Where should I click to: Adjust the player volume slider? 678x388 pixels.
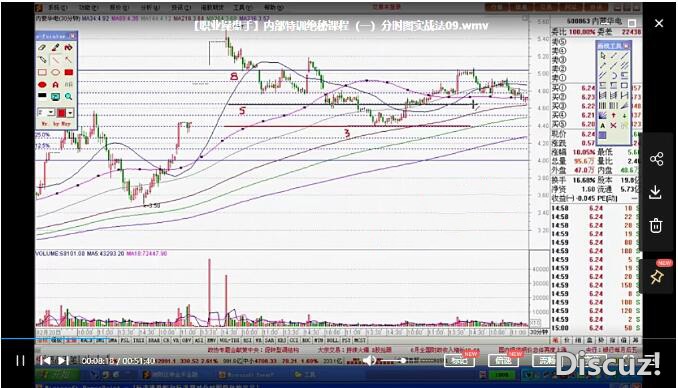[x=392, y=360]
